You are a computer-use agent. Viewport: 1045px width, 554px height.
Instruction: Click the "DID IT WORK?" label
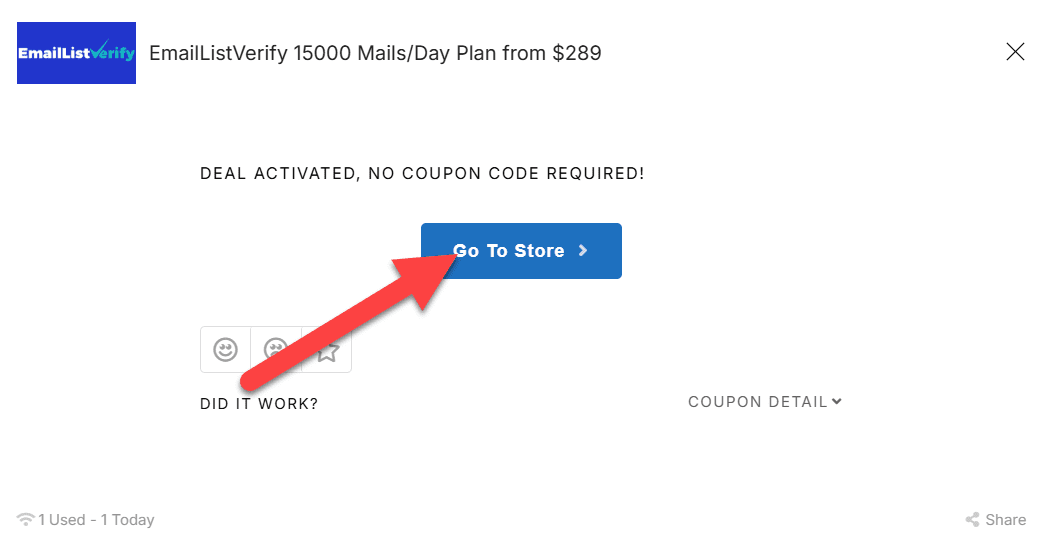point(259,404)
